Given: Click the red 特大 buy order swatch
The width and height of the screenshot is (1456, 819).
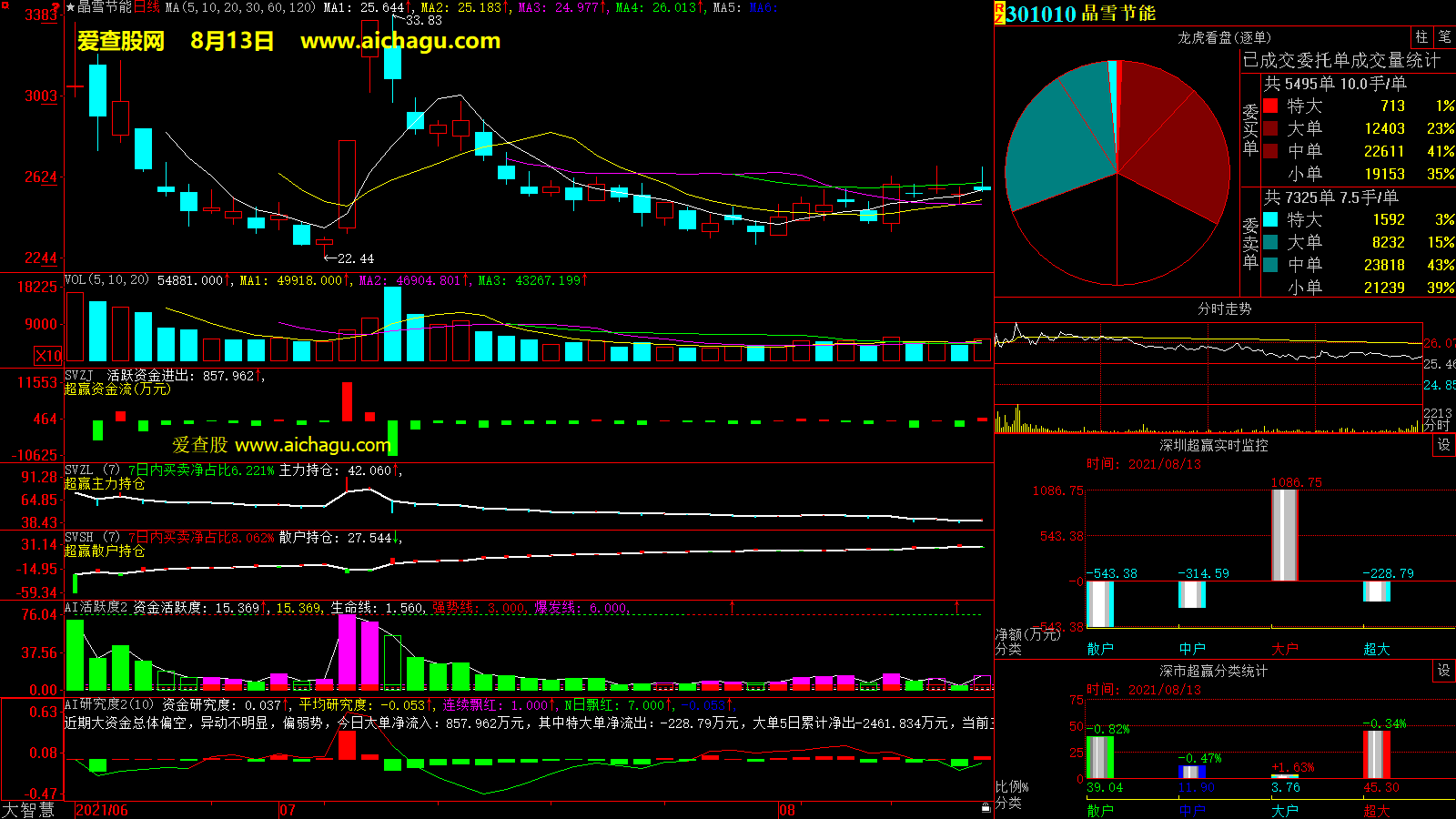Looking at the screenshot, I should [x=1270, y=106].
